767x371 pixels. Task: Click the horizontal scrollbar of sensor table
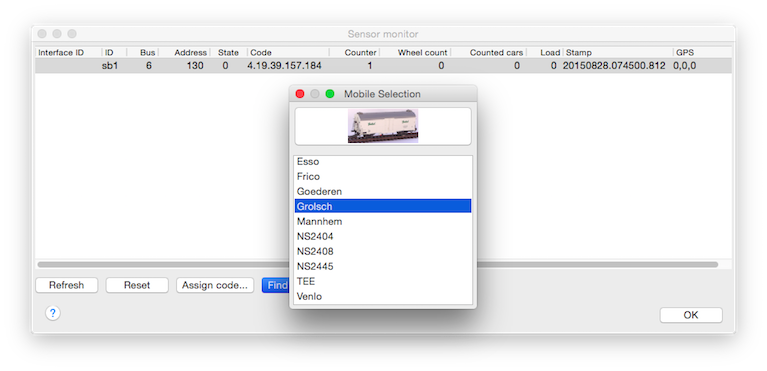(378, 264)
